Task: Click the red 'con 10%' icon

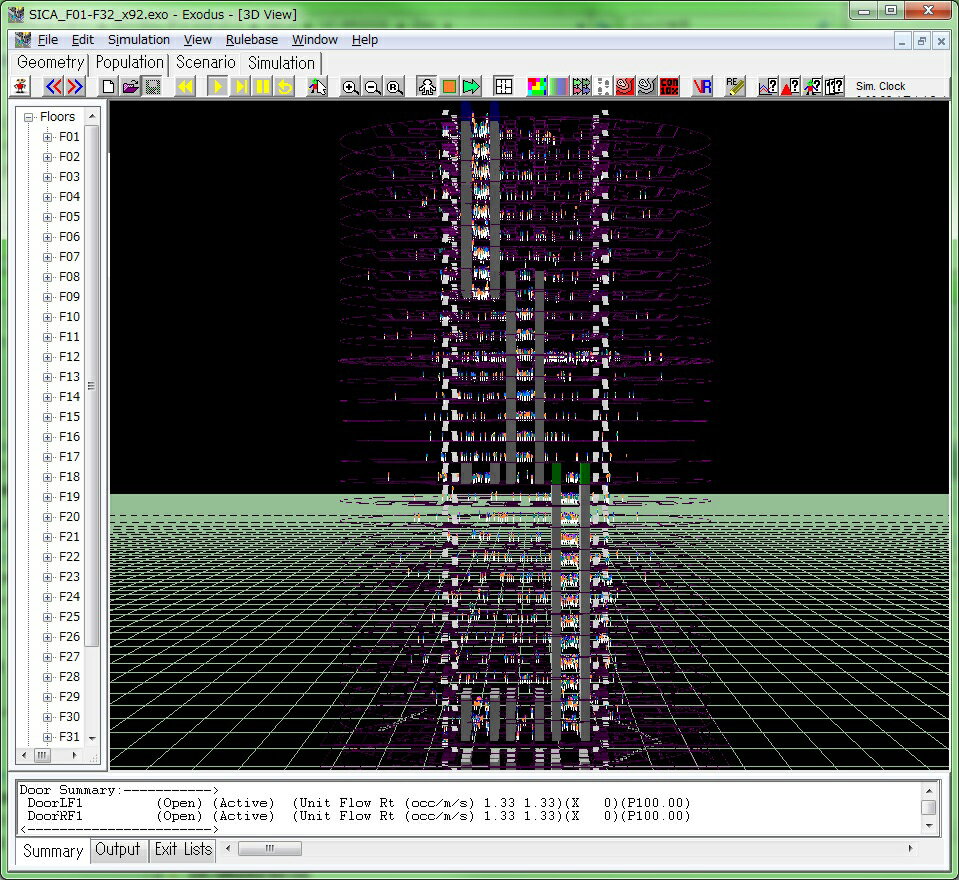Action: pyautogui.click(x=669, y=86)
